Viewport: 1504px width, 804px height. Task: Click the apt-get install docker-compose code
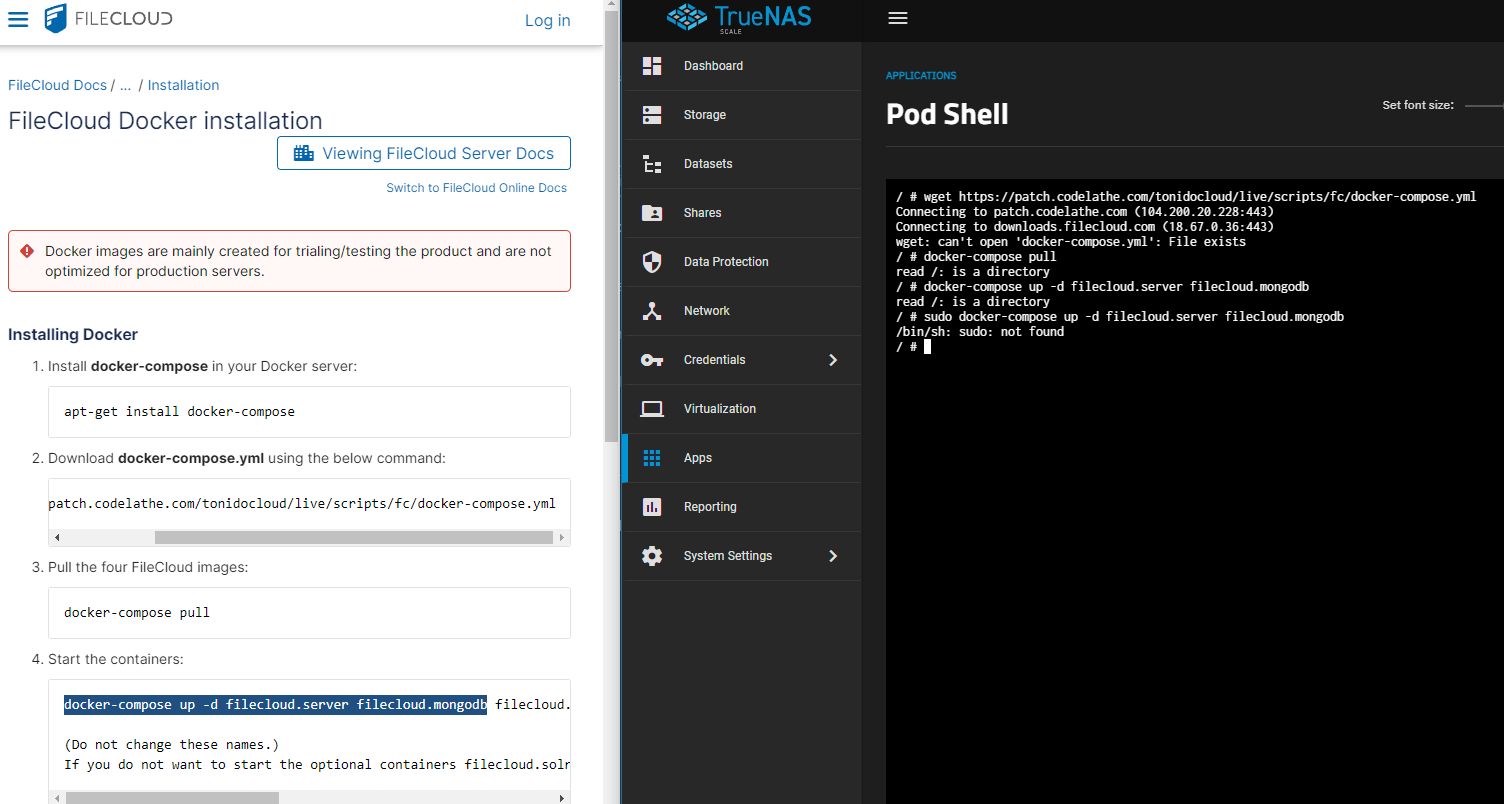[x=179, y=411]
